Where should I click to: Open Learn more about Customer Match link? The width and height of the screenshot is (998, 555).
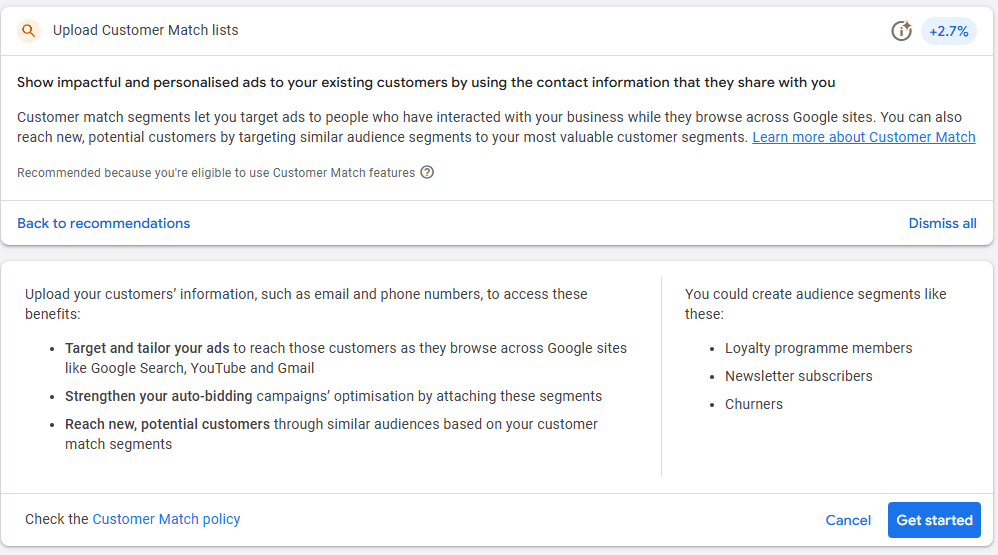click(864, 137)
